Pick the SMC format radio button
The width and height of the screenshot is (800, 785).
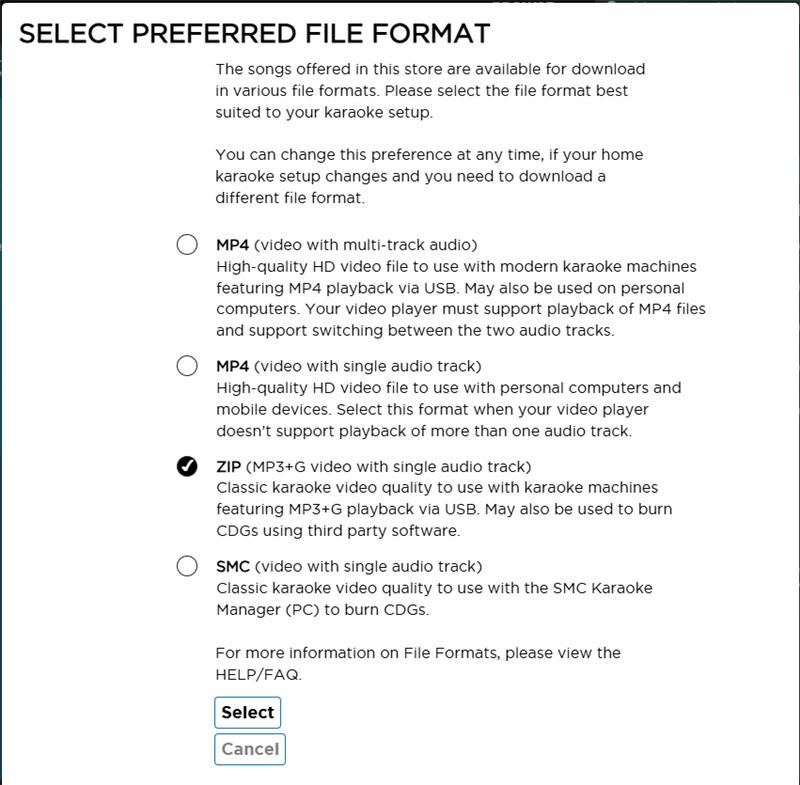pyautogui.click(x=187, y=566)
